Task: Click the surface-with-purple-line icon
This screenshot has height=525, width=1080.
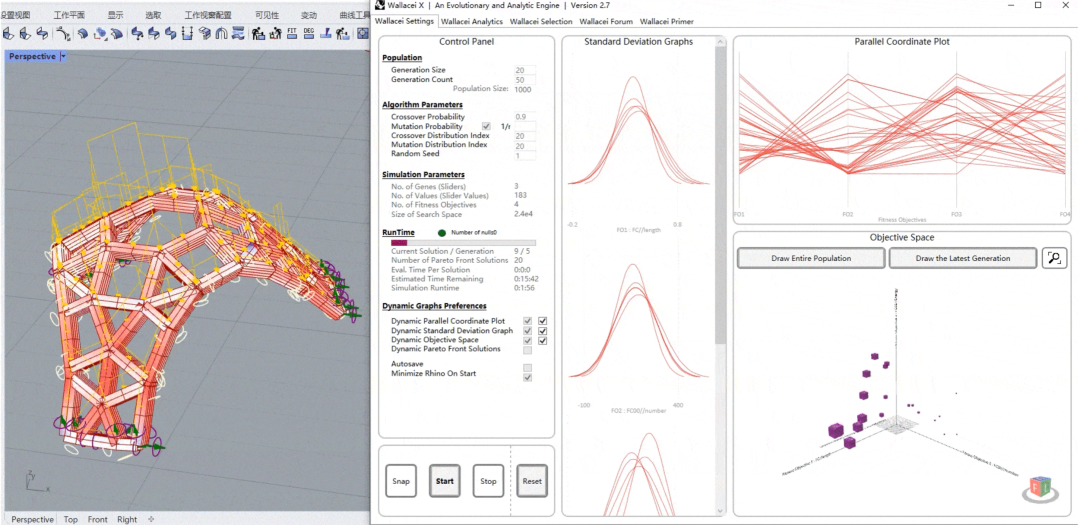Action: tap(325, 33)
